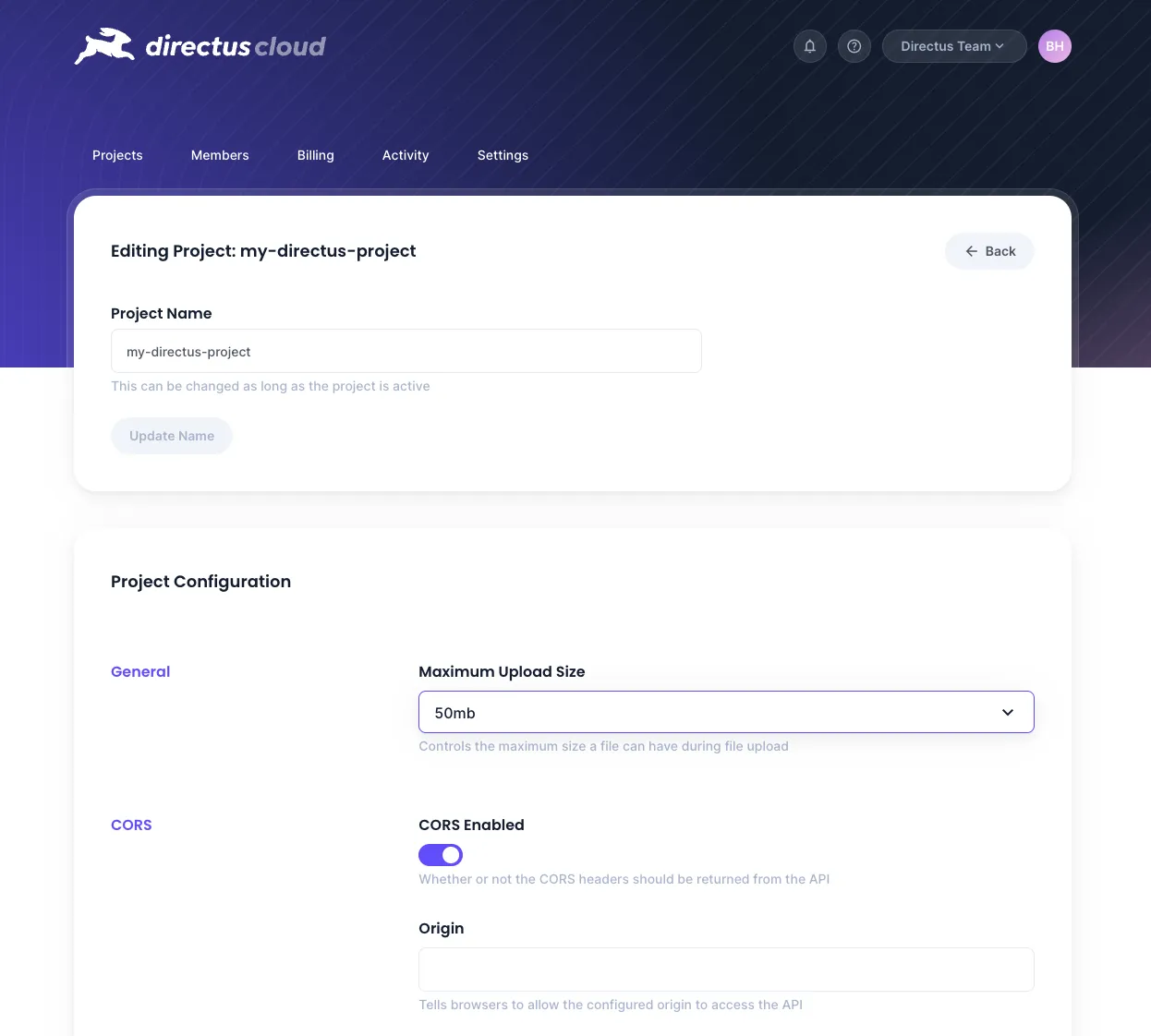1151x1036 pixels.
Task: Open the BH avatar profile icon
Action: tap(1054, 46)
